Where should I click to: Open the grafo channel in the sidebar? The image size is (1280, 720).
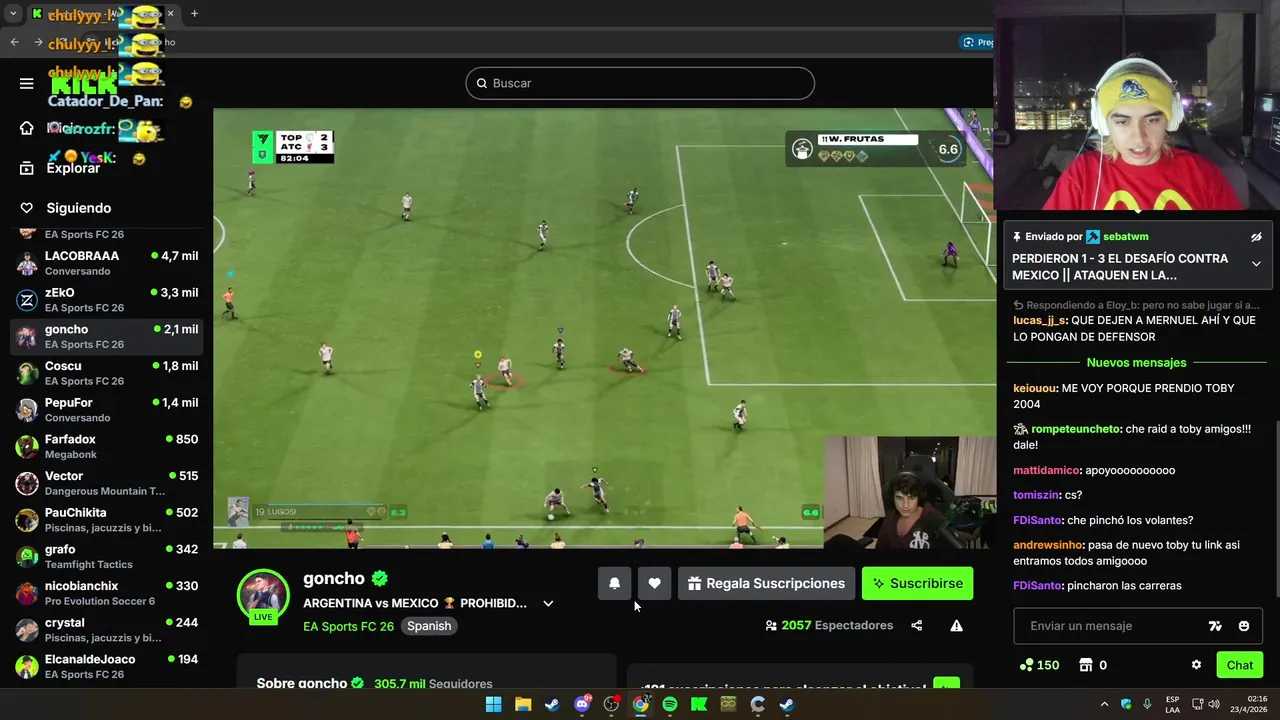[106, 556]
